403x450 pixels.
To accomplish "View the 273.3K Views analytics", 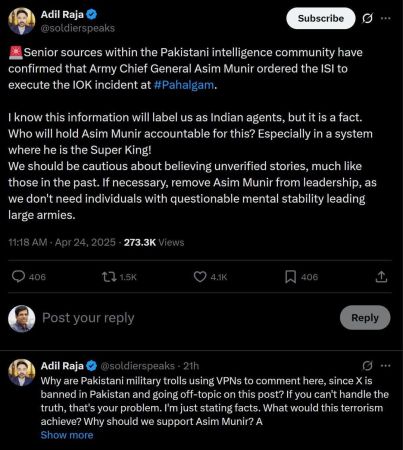I will (x=154, y=242).
